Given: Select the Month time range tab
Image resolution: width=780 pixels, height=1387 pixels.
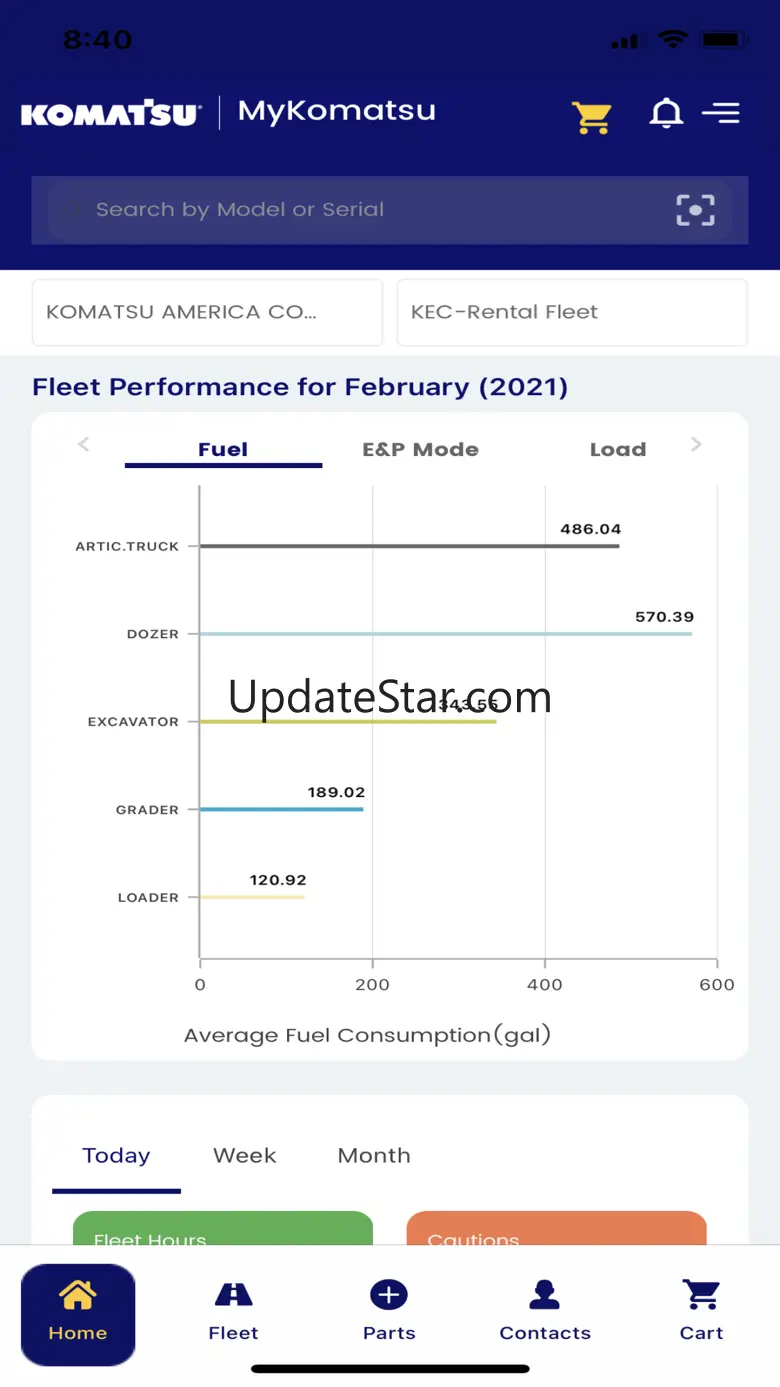Looking at the screenshot, I should (374, 1156).
